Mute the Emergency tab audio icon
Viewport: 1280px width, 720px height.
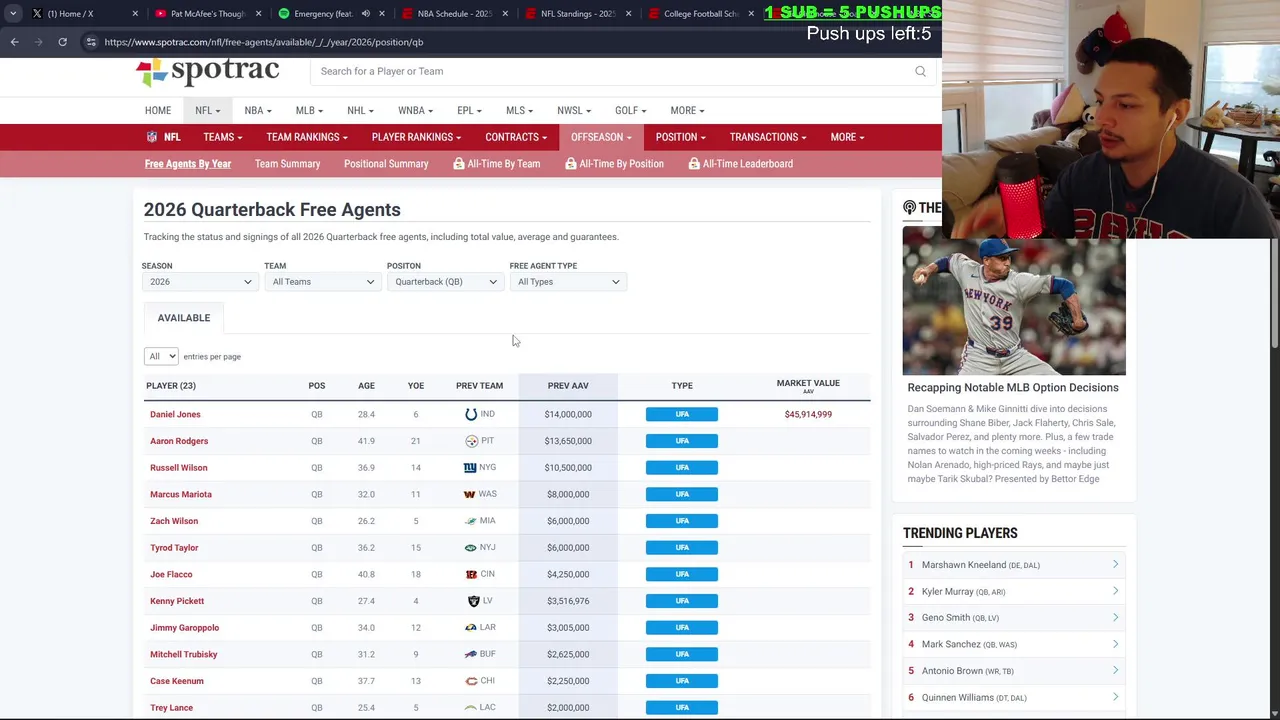[365, 14]
